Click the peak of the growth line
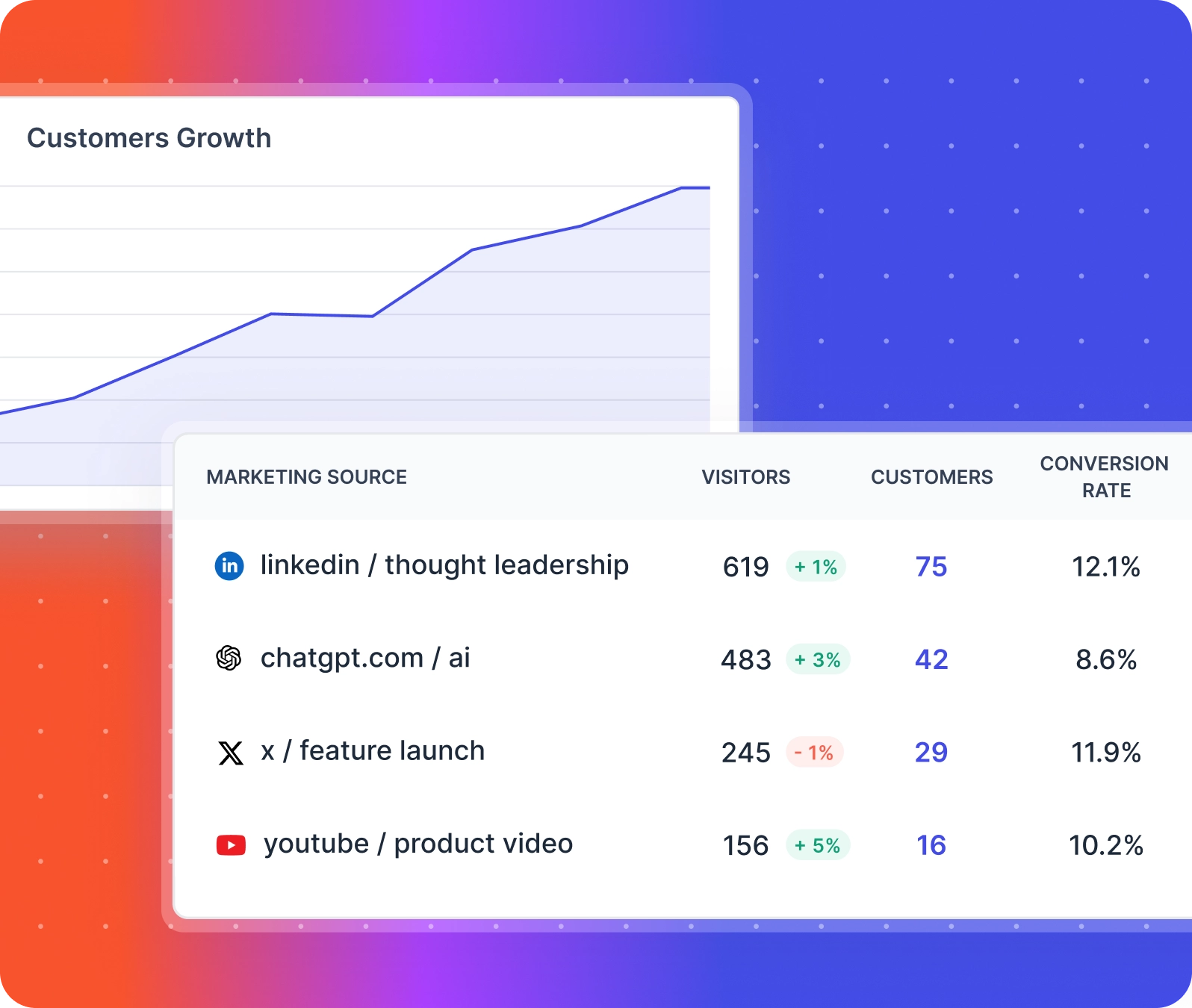 [x=683, y=188]
